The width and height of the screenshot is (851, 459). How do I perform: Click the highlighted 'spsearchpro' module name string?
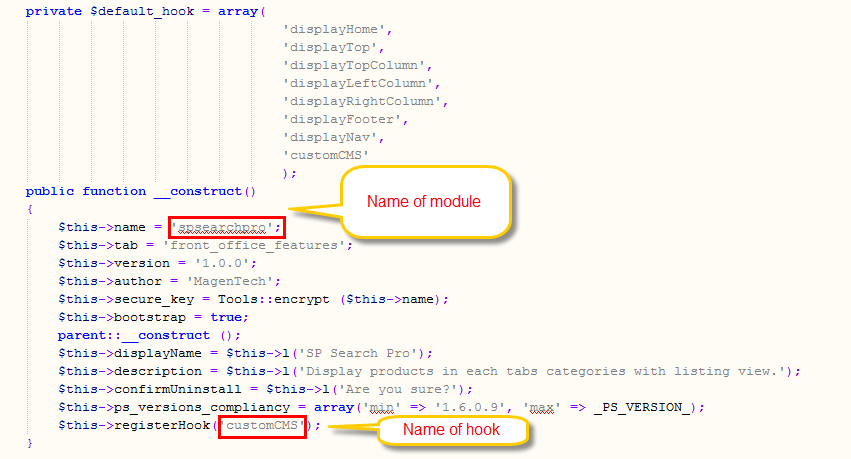[226, 227]
